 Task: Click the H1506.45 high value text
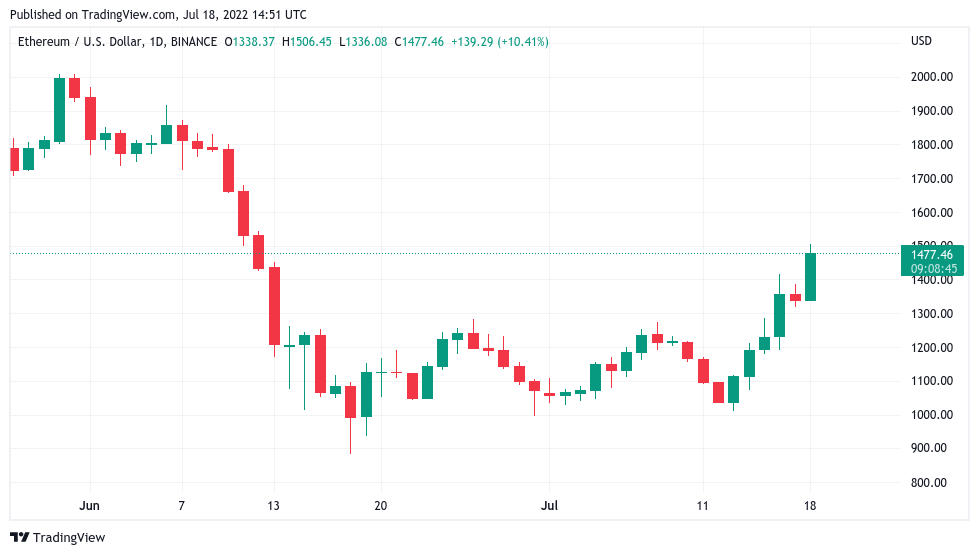click(x=307, y=42)
